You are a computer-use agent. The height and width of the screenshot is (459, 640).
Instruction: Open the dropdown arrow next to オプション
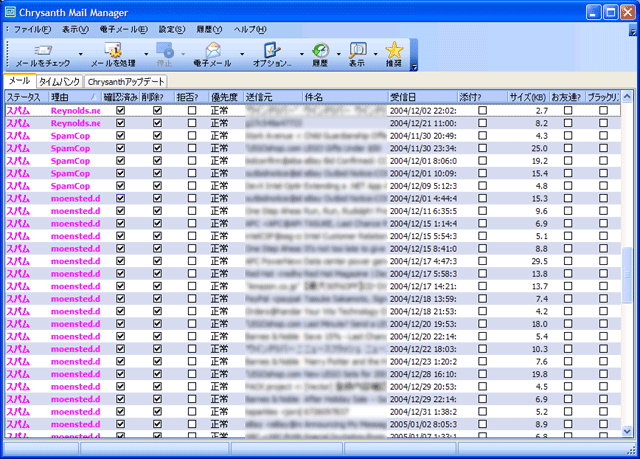click(302, 54)
